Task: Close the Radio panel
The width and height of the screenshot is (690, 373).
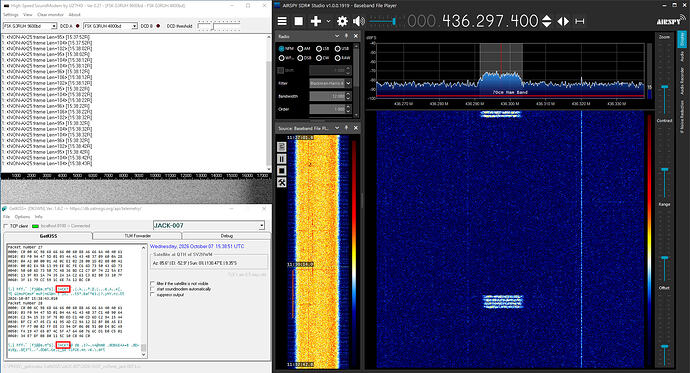Action: [356, 36]
